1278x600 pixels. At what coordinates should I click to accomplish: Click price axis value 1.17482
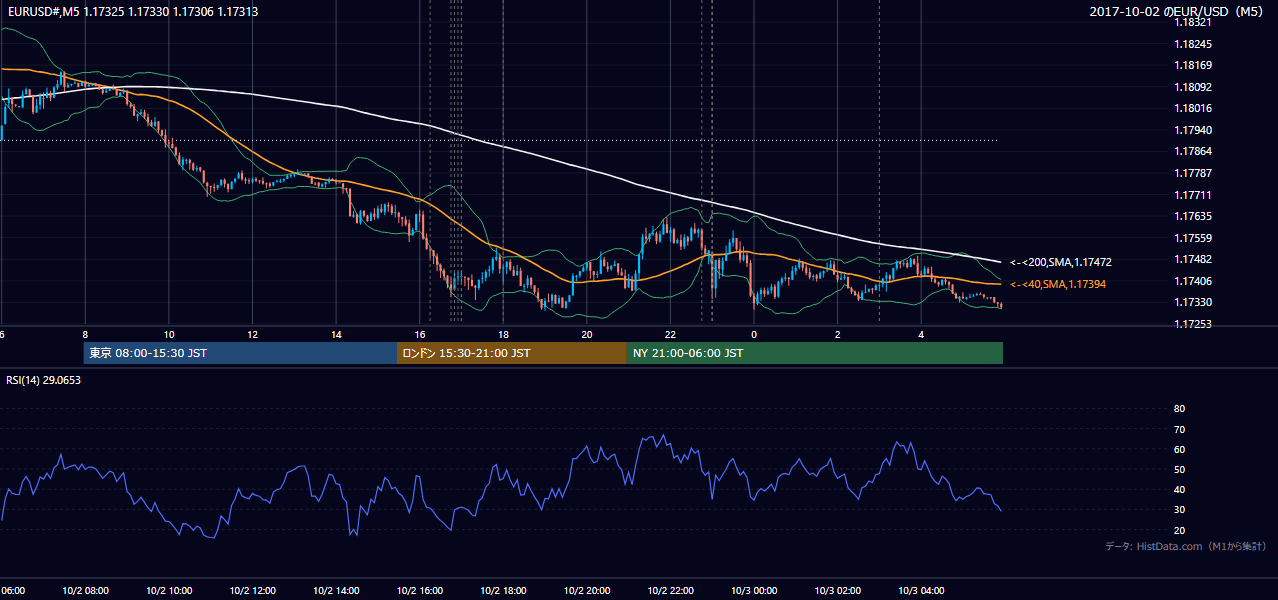click(1194, 259)
